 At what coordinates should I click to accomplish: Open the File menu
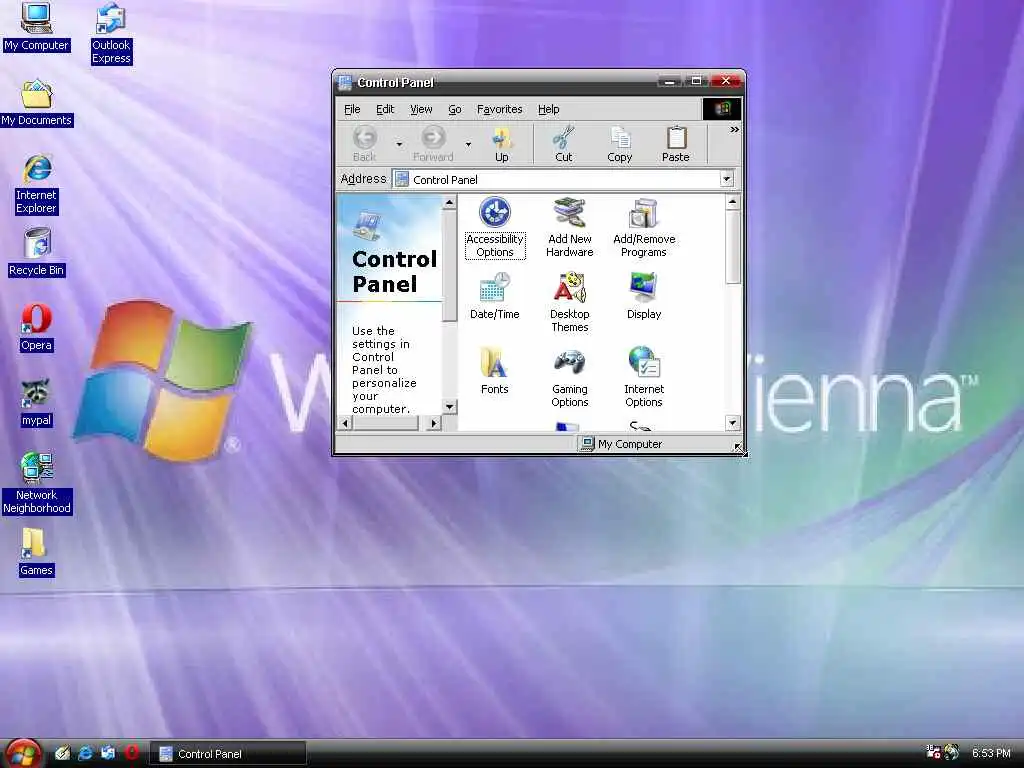tap(352, 109)
